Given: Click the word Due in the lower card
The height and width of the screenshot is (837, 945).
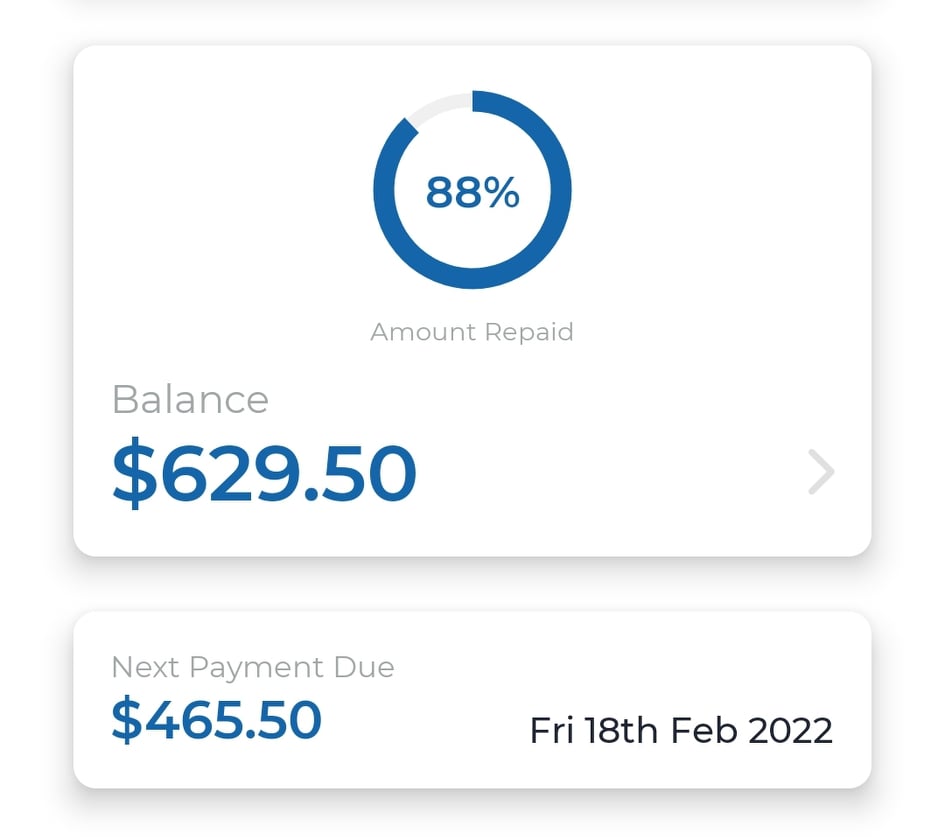Looking at the screenshot, I should click(x=364, y=667).
